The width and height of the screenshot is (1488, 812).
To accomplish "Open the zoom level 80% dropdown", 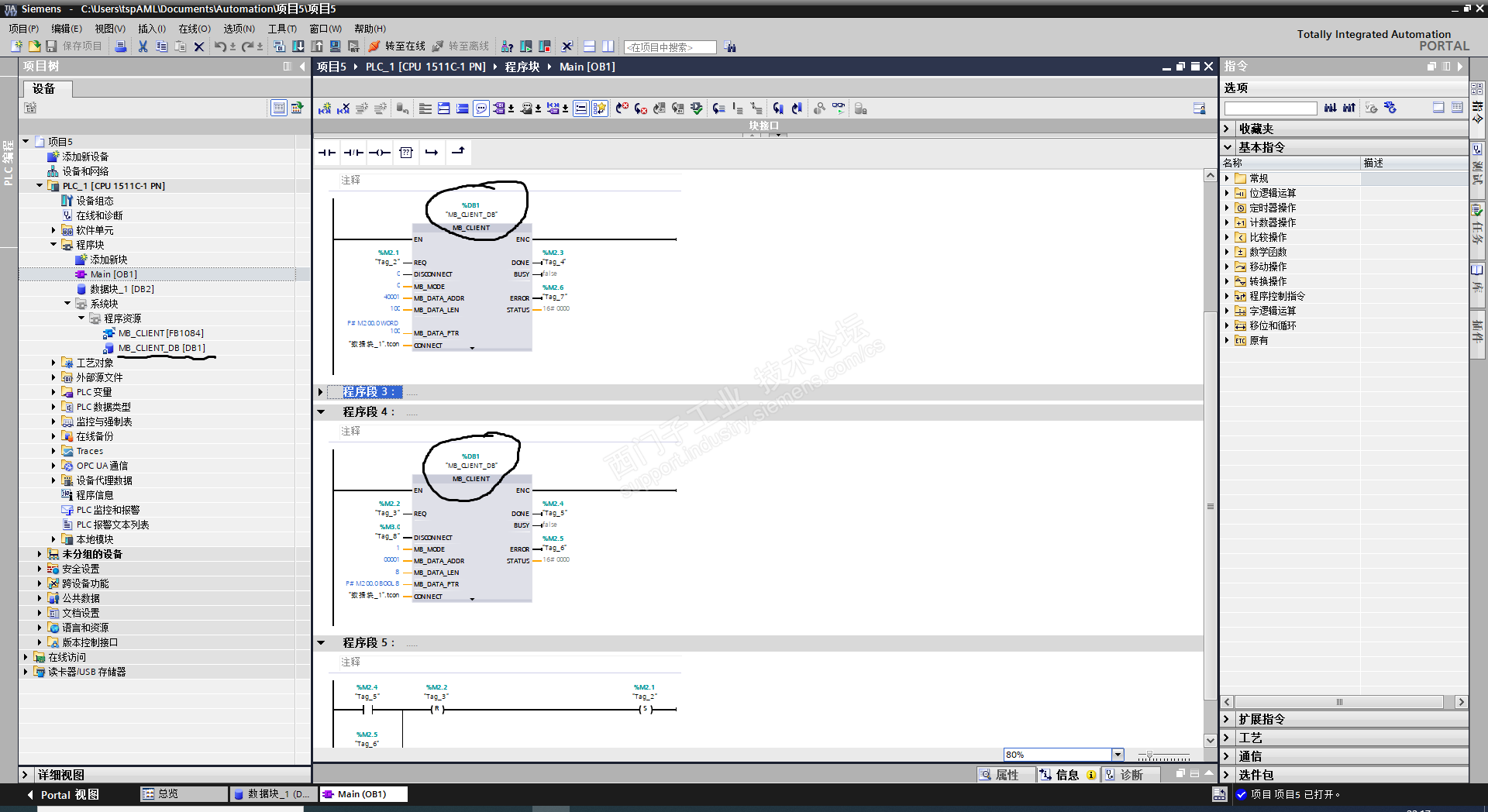I will [1118, 755].
